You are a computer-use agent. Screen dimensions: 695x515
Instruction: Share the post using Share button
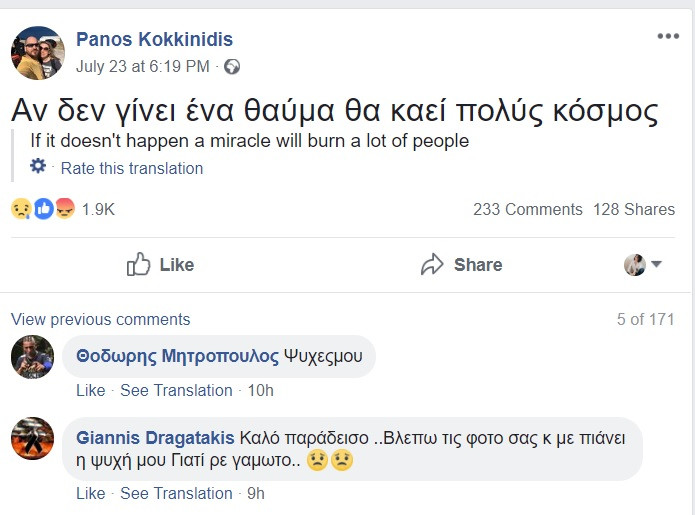[x=461, y=265]
